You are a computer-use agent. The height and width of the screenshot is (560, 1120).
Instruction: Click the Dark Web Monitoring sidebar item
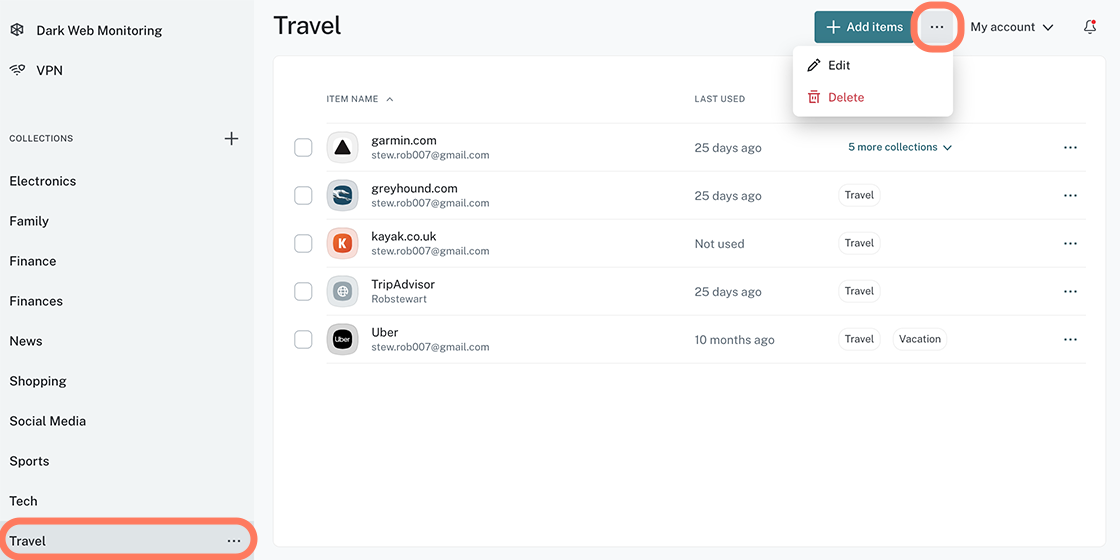pyautogui.click(x=98, y=30)
